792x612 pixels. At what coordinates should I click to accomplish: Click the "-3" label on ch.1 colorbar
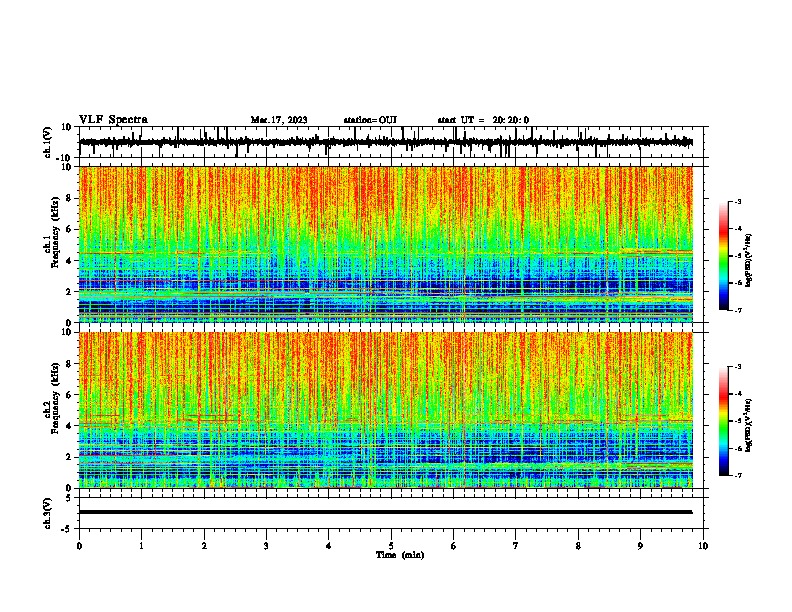pos(738,202)
